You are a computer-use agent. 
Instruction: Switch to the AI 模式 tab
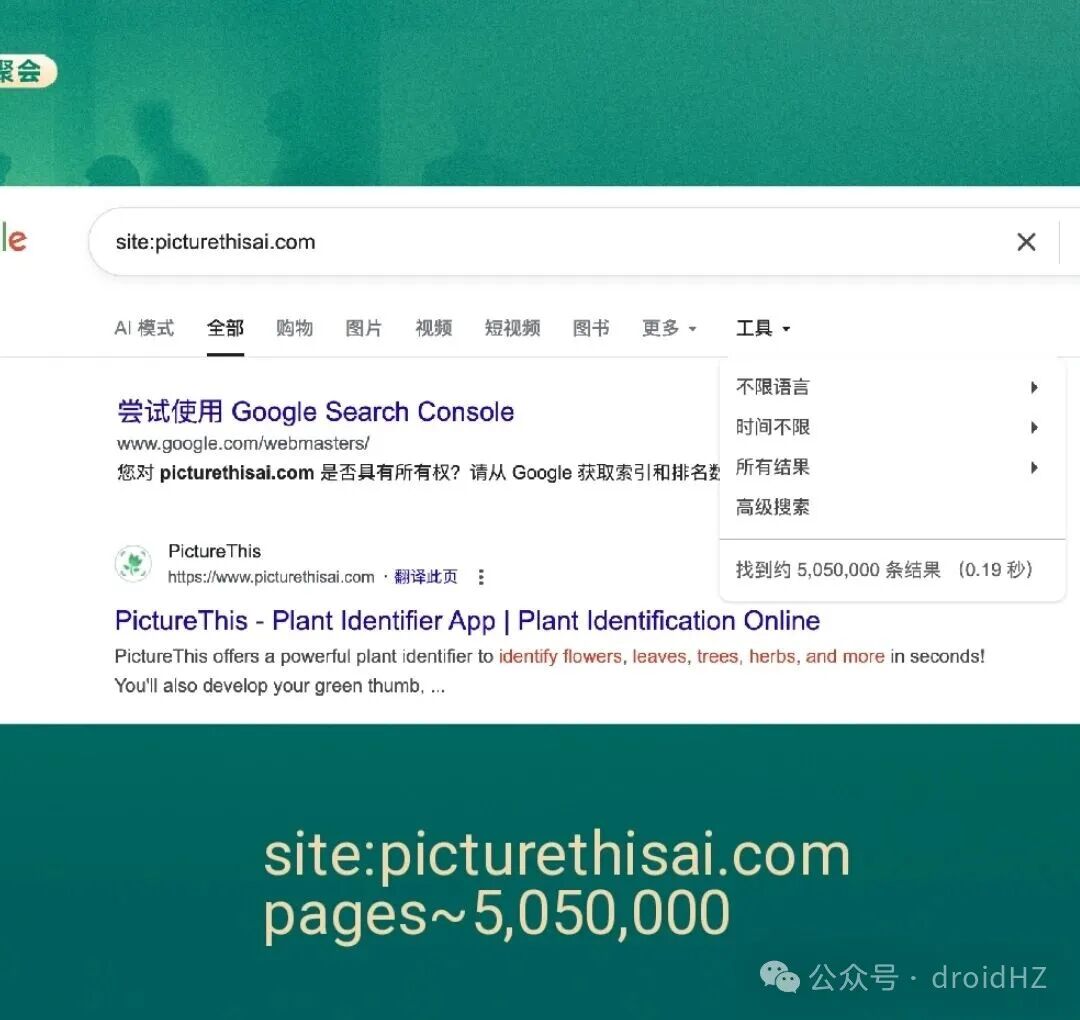point(144,328)
